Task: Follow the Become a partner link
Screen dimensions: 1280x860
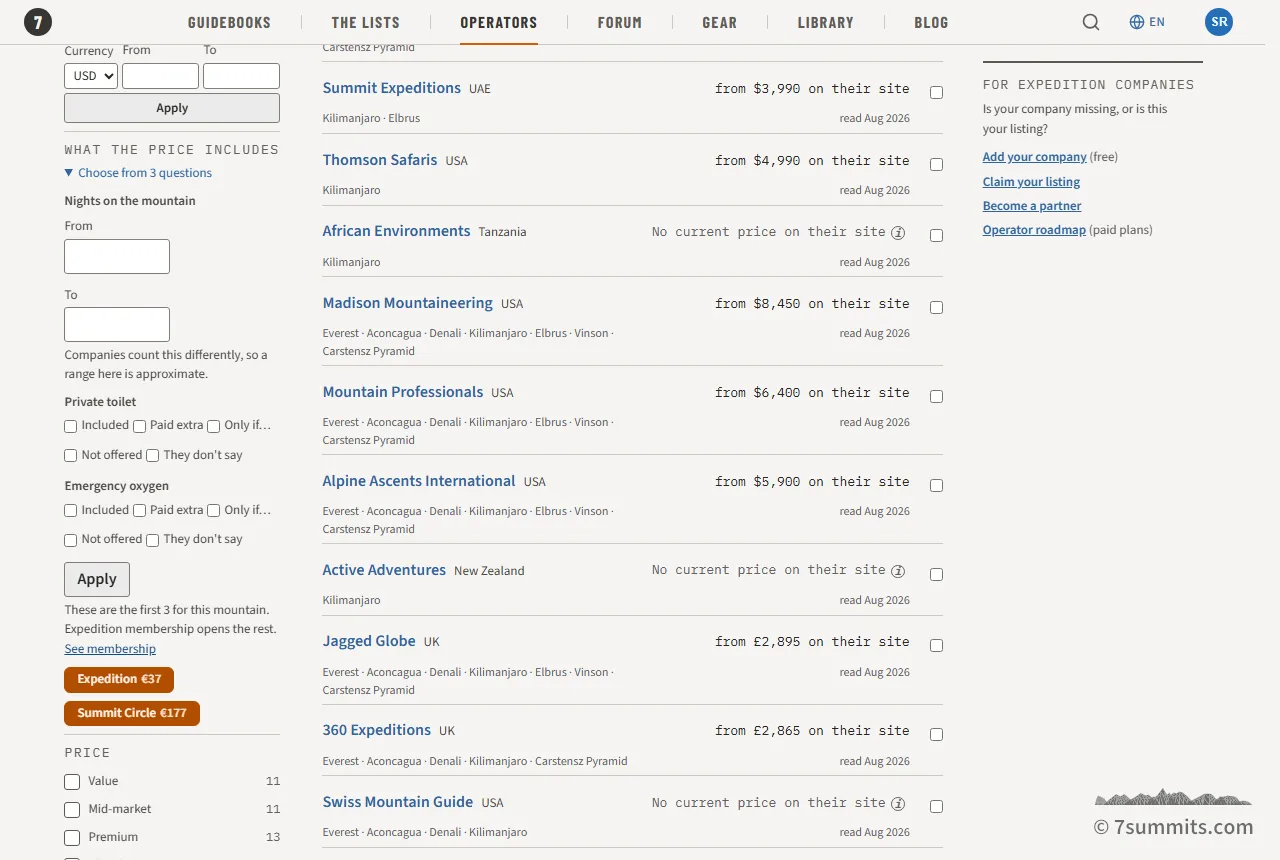Action: click(1032, 206)
